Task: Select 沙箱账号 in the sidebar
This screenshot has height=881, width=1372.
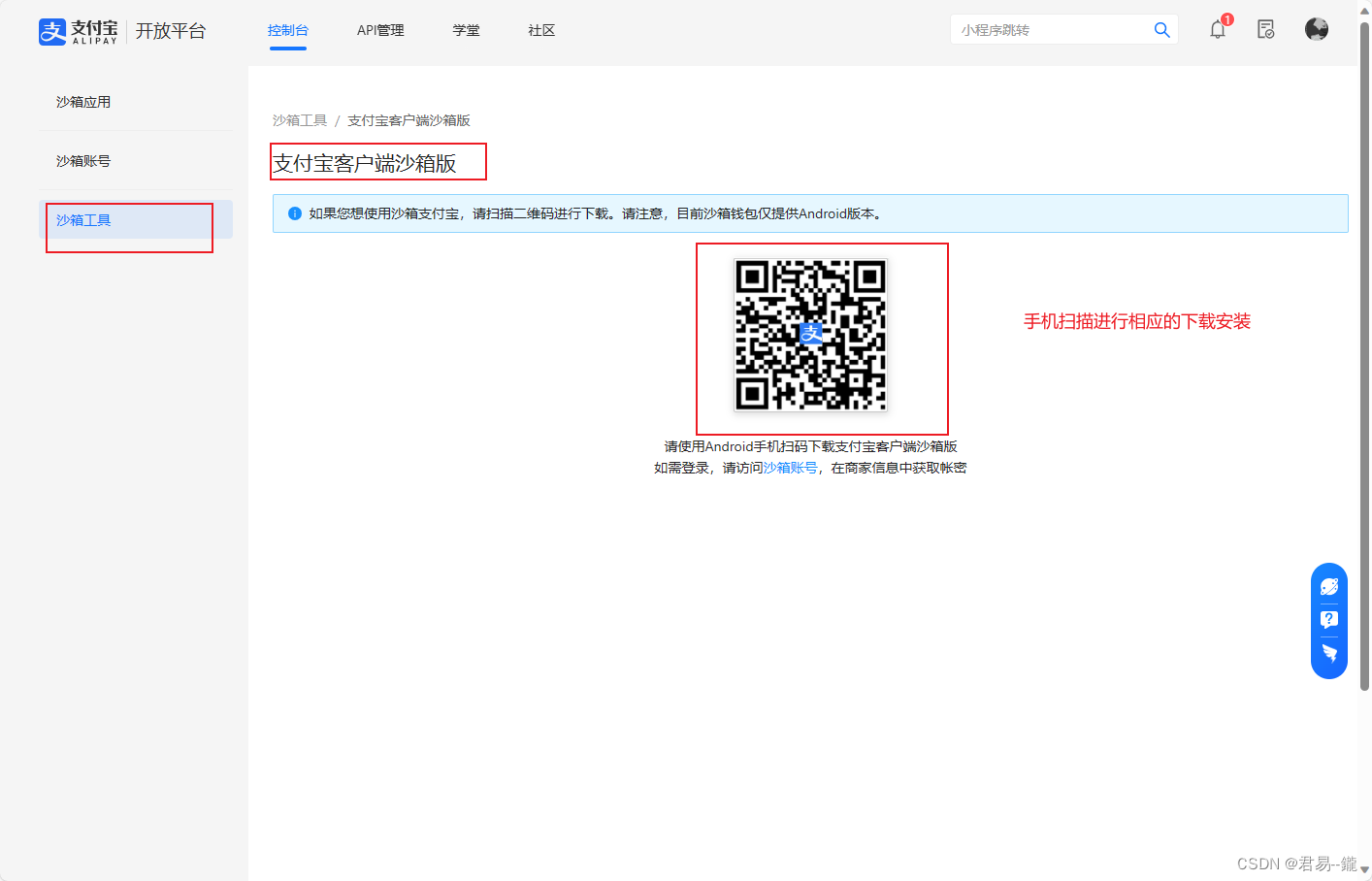Action: coord(136,161)
